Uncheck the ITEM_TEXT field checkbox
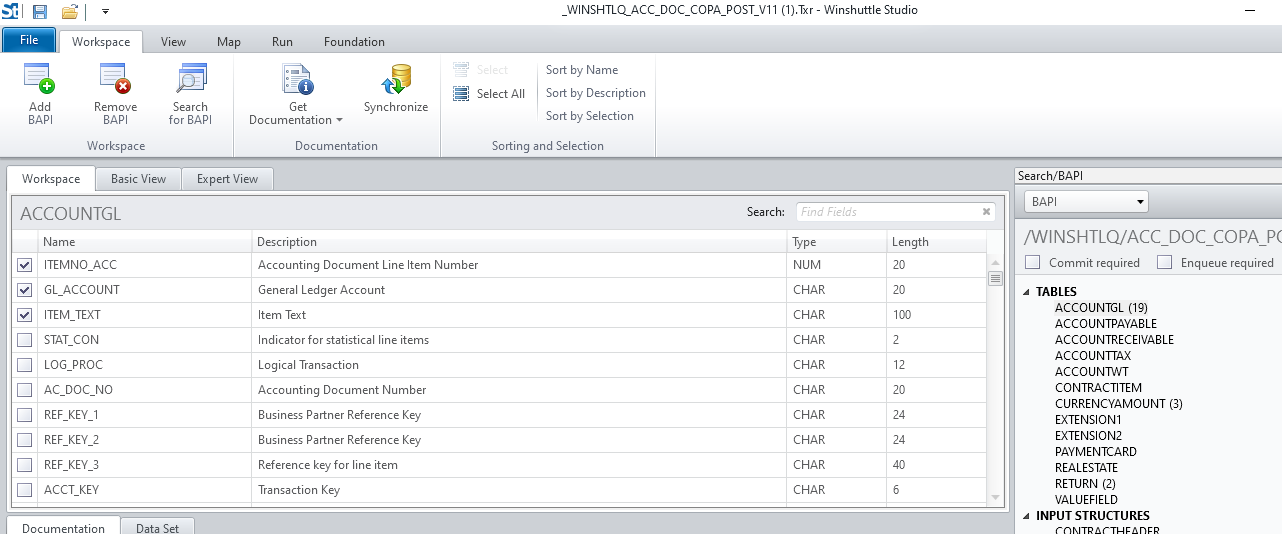1282x534 pixels. click(x=25, y=315)
